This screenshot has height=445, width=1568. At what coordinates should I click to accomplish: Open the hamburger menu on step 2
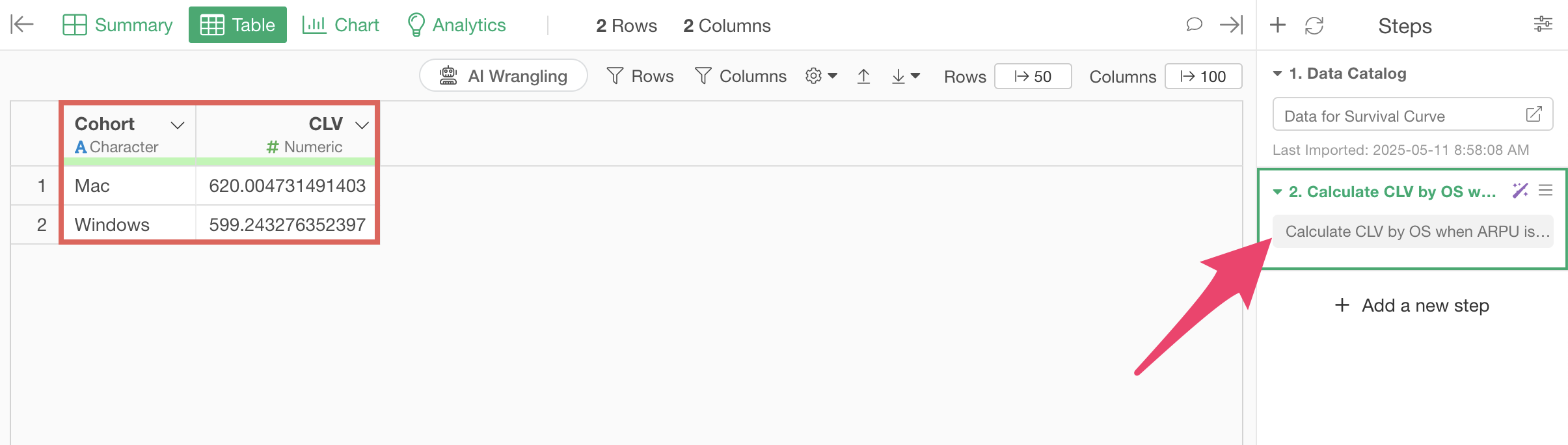pyautogui.click(x=1546, y=191)
